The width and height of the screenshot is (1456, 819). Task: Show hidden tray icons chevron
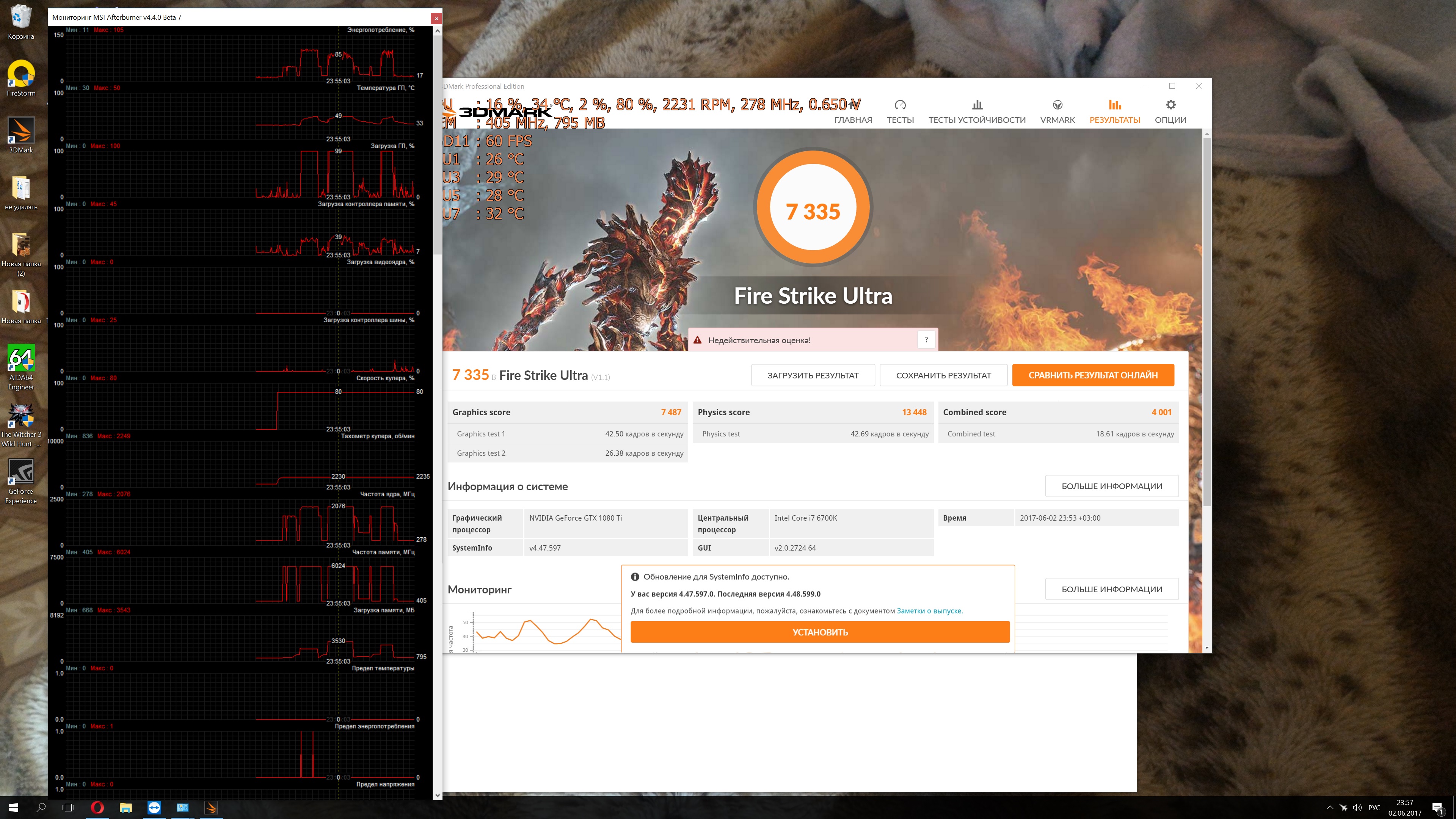tap(1329, 808)
